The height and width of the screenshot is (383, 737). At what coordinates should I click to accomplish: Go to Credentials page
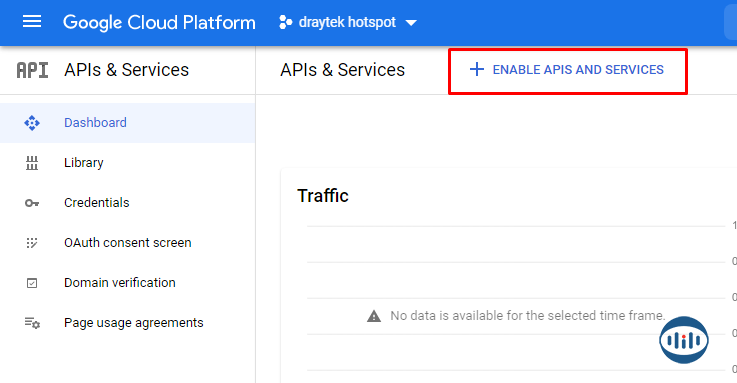click(x=127, y=203)
